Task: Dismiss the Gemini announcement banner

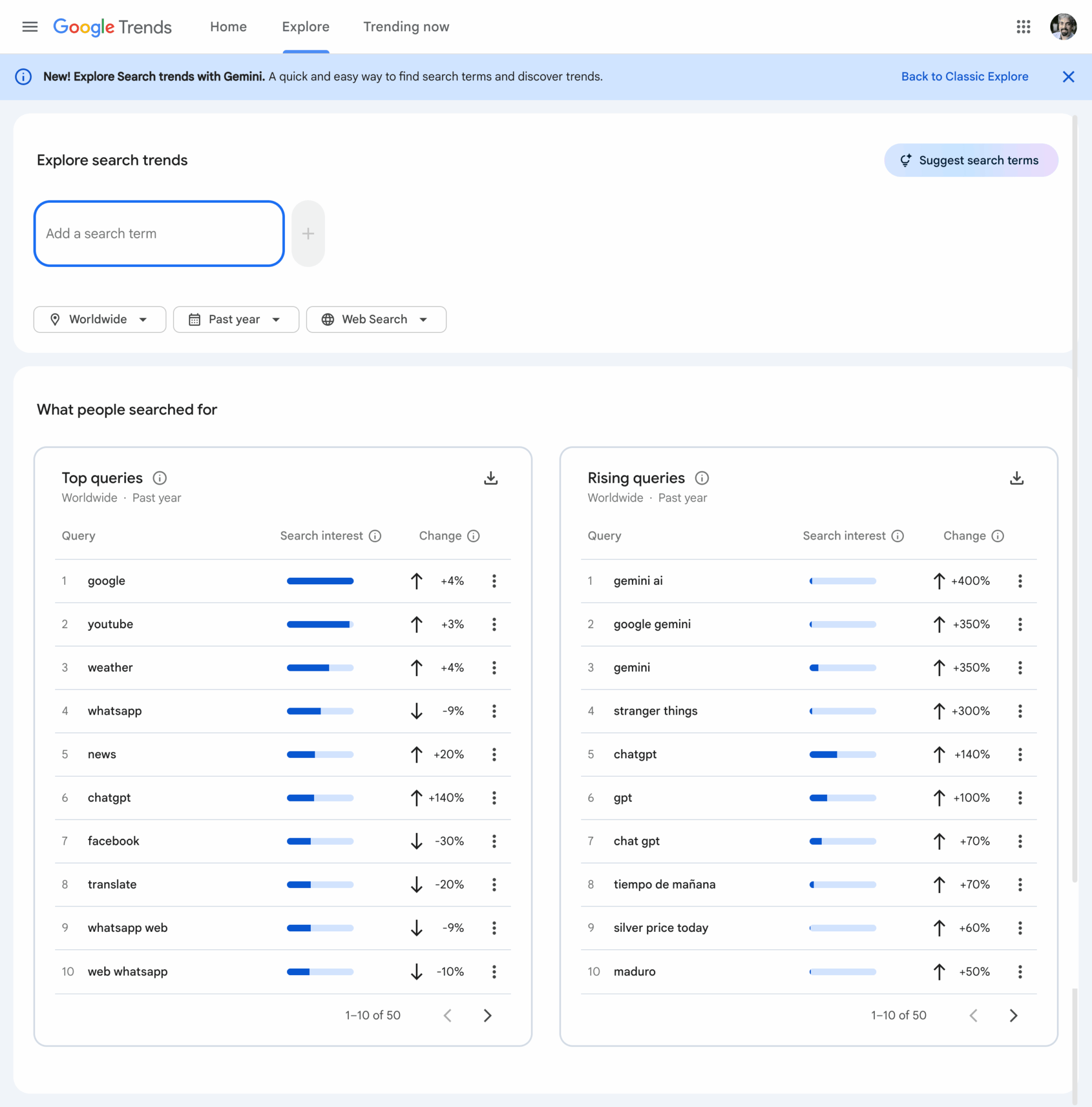Action: click(1068, 76)
